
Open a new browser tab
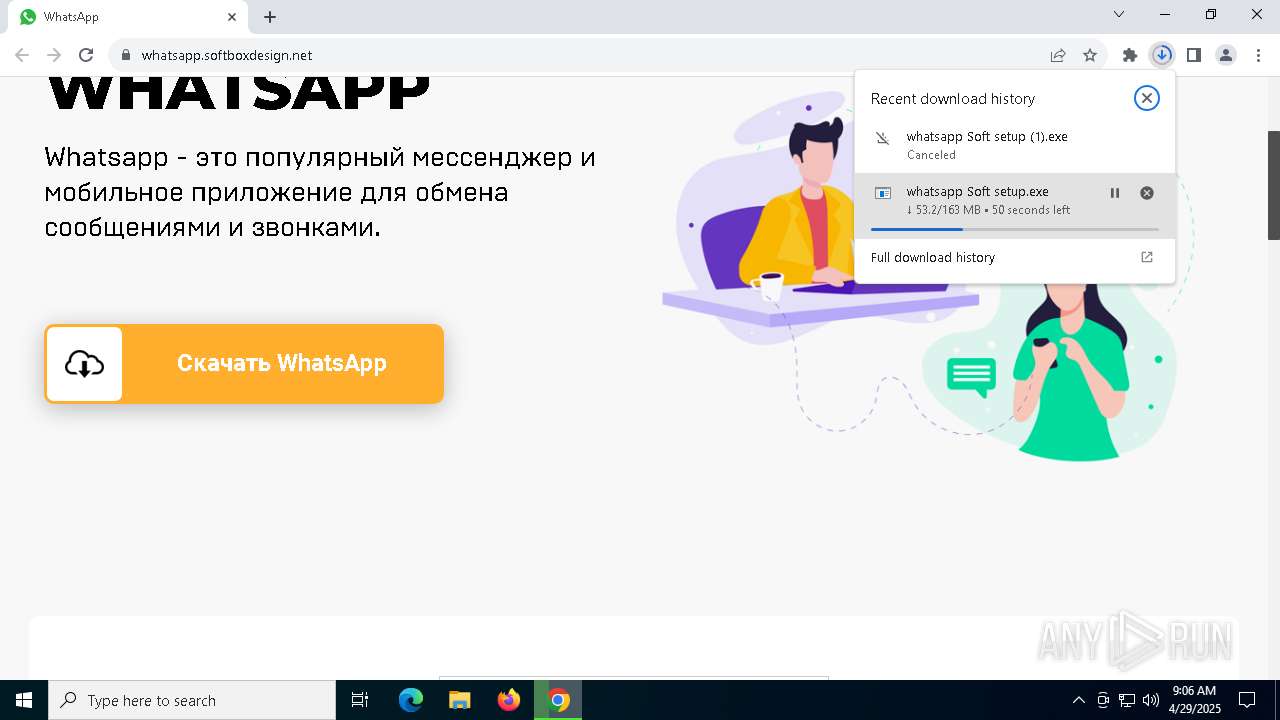(x=270, y=17)
